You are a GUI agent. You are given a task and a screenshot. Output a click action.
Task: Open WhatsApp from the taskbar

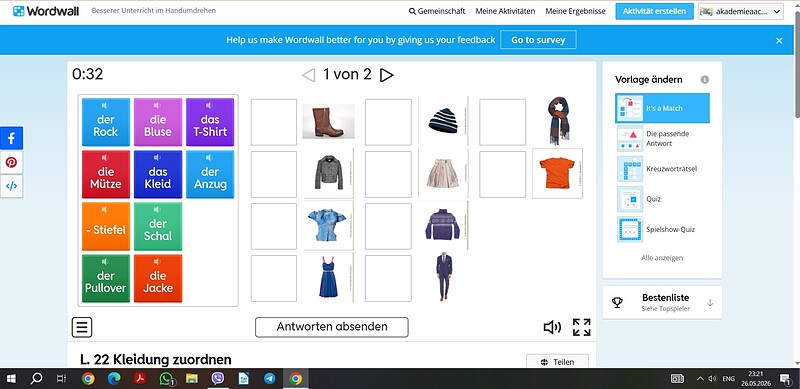click(x=166, y=379)
